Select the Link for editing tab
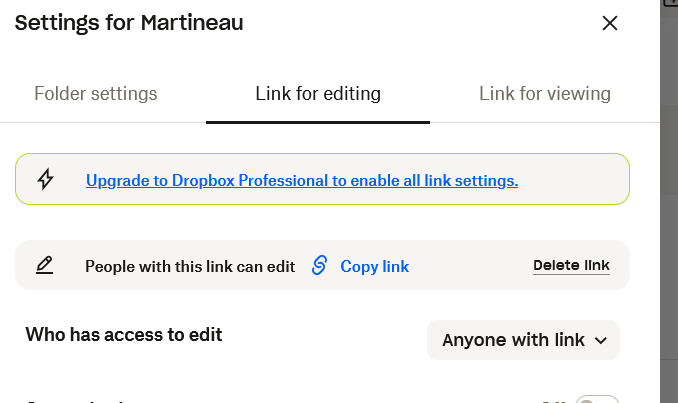678x403 pixels. coord(318,94)
